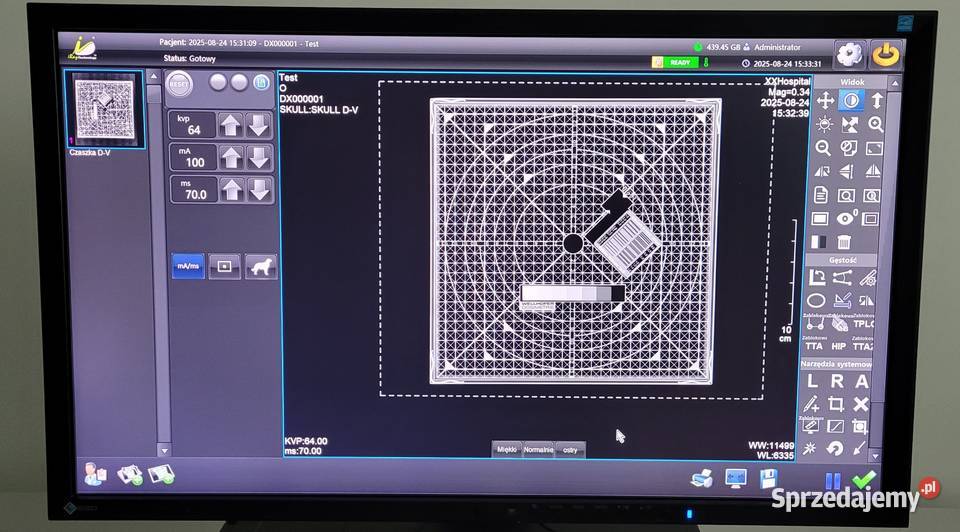Collapse the Gęstość section header

843,260
